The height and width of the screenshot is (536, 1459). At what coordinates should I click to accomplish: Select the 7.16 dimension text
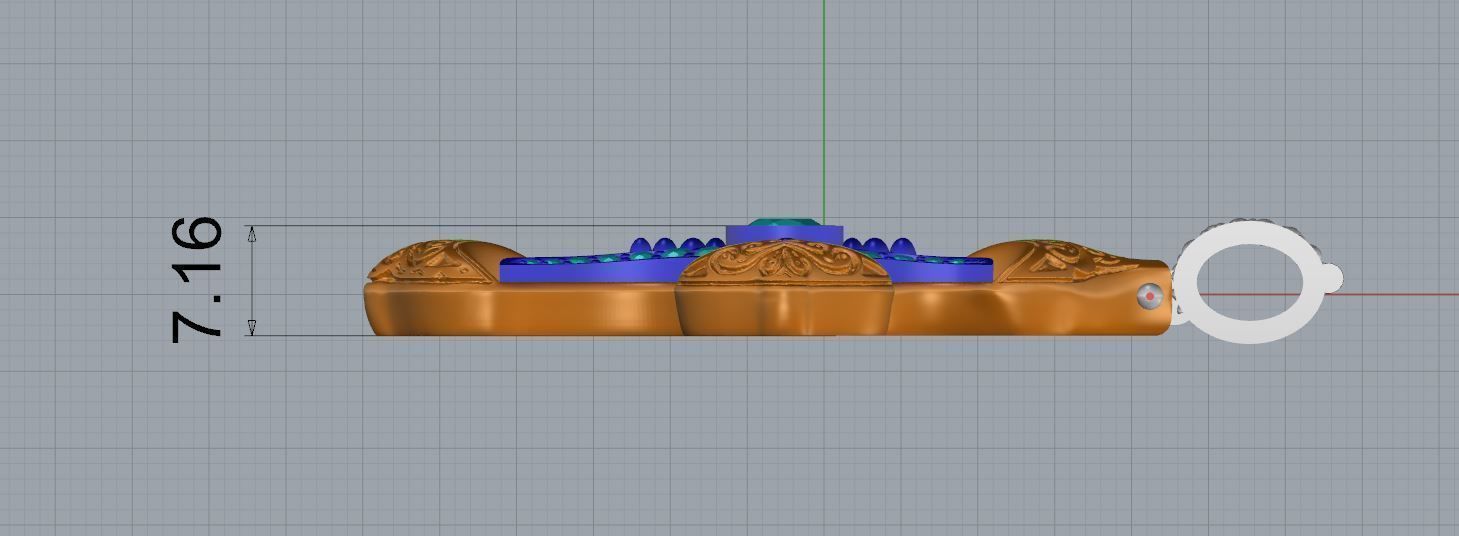click(197, 279)
